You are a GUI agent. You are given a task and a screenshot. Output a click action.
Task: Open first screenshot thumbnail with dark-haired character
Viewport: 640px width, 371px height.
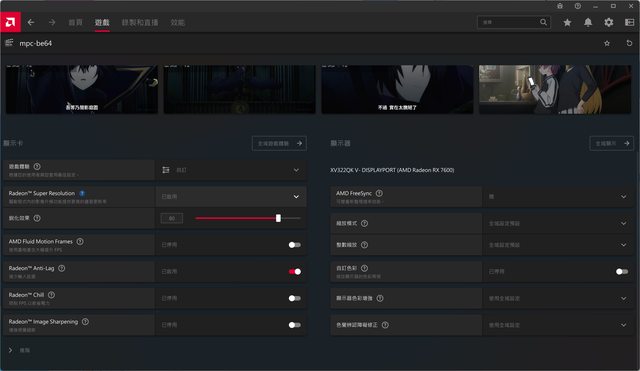click(x=82, y=89)
